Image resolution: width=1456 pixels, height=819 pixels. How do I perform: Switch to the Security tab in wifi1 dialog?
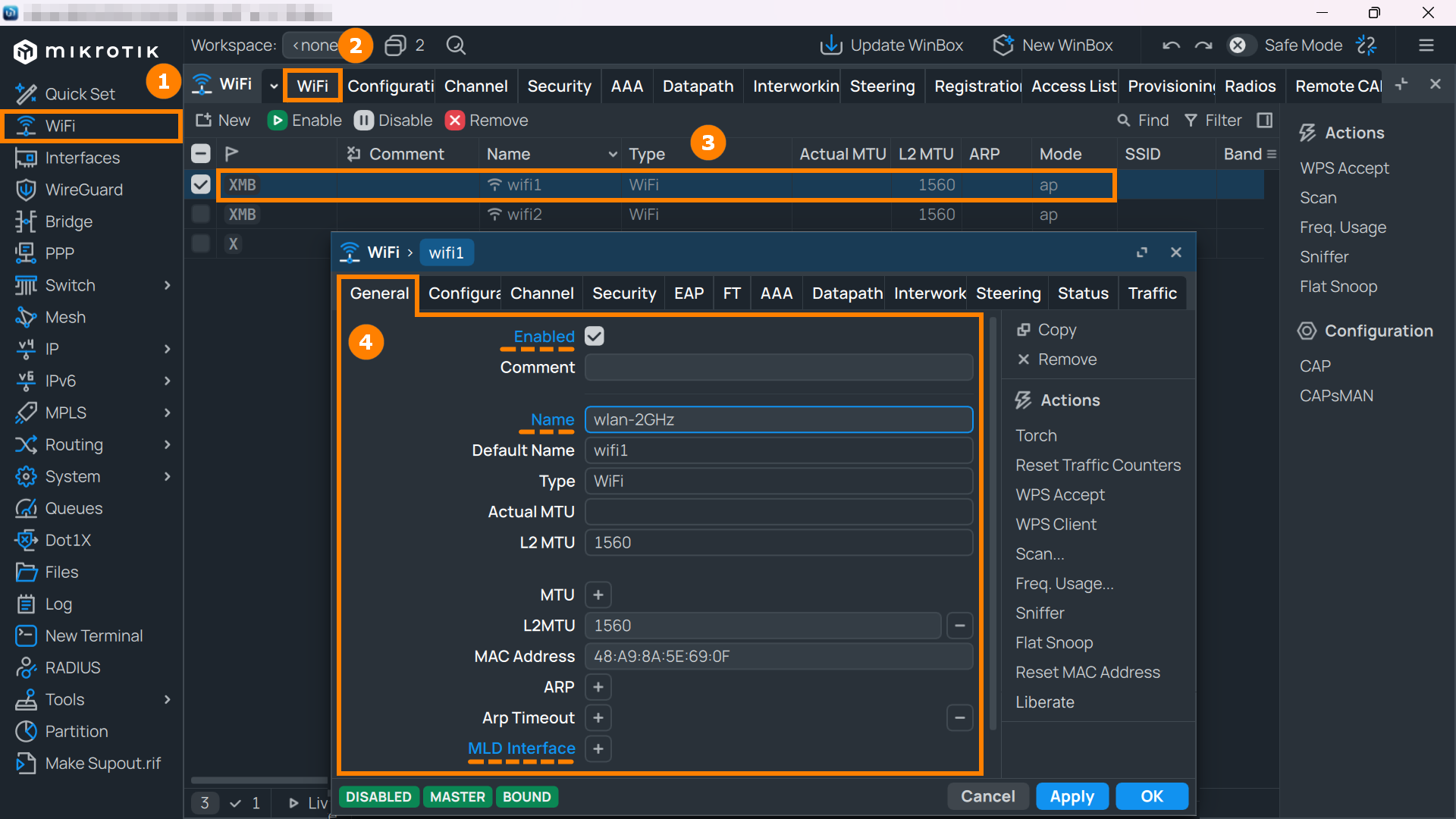pyautogui.click(x=624, y=293)
